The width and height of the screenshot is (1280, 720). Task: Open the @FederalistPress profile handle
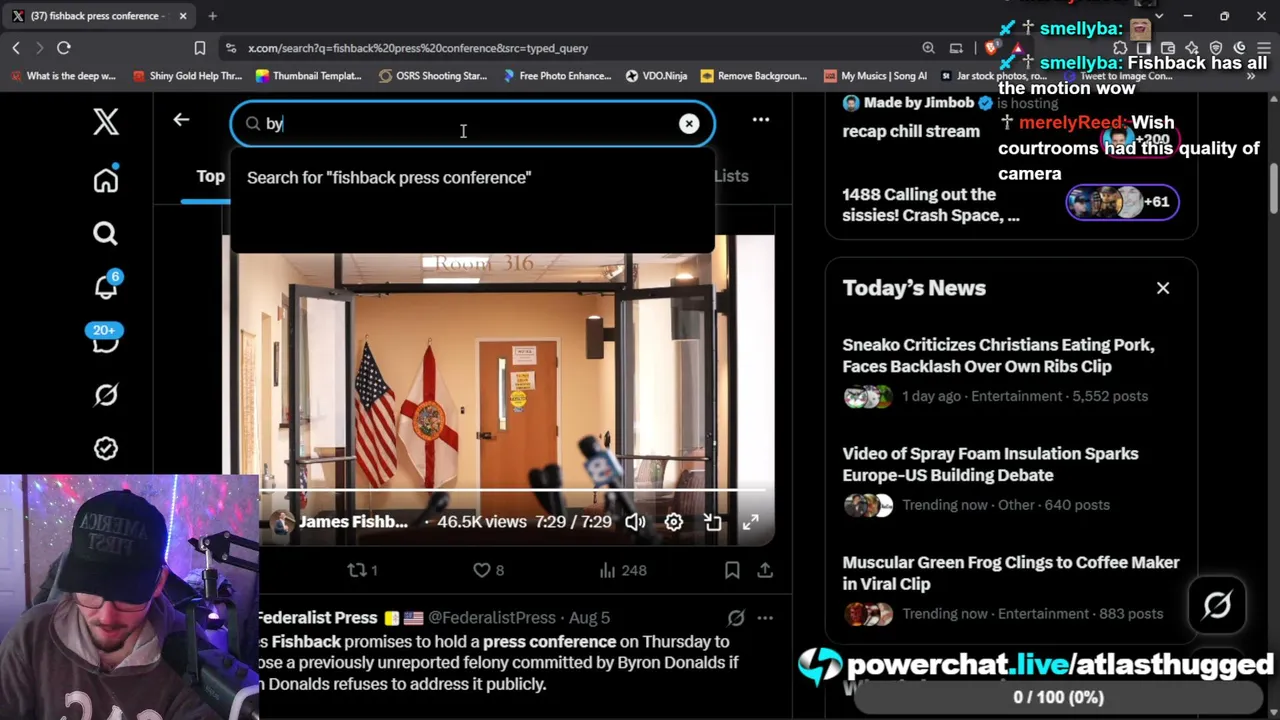492,618
